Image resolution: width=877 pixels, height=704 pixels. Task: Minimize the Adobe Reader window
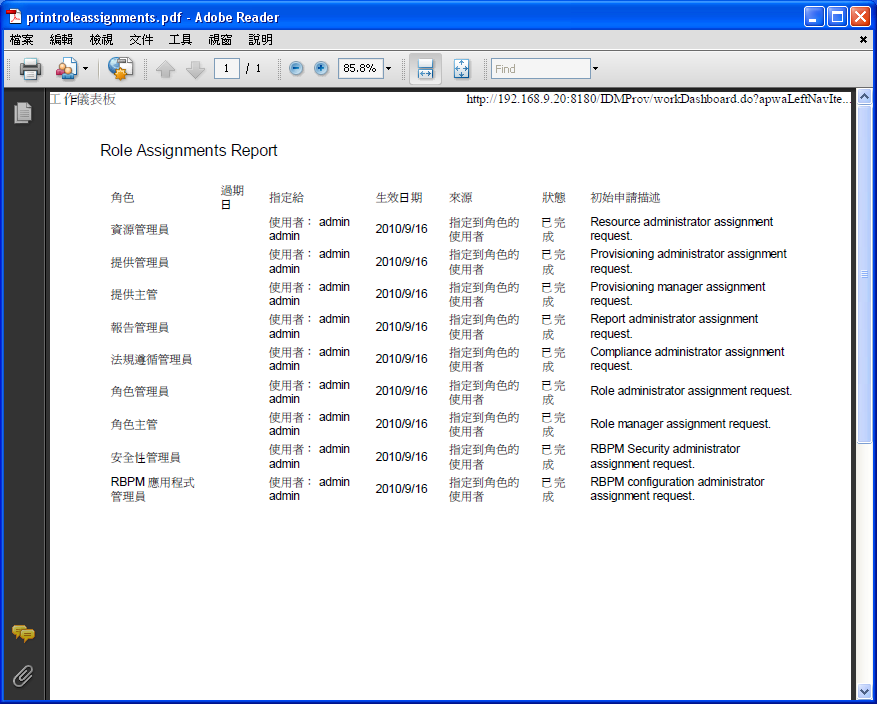814,17
